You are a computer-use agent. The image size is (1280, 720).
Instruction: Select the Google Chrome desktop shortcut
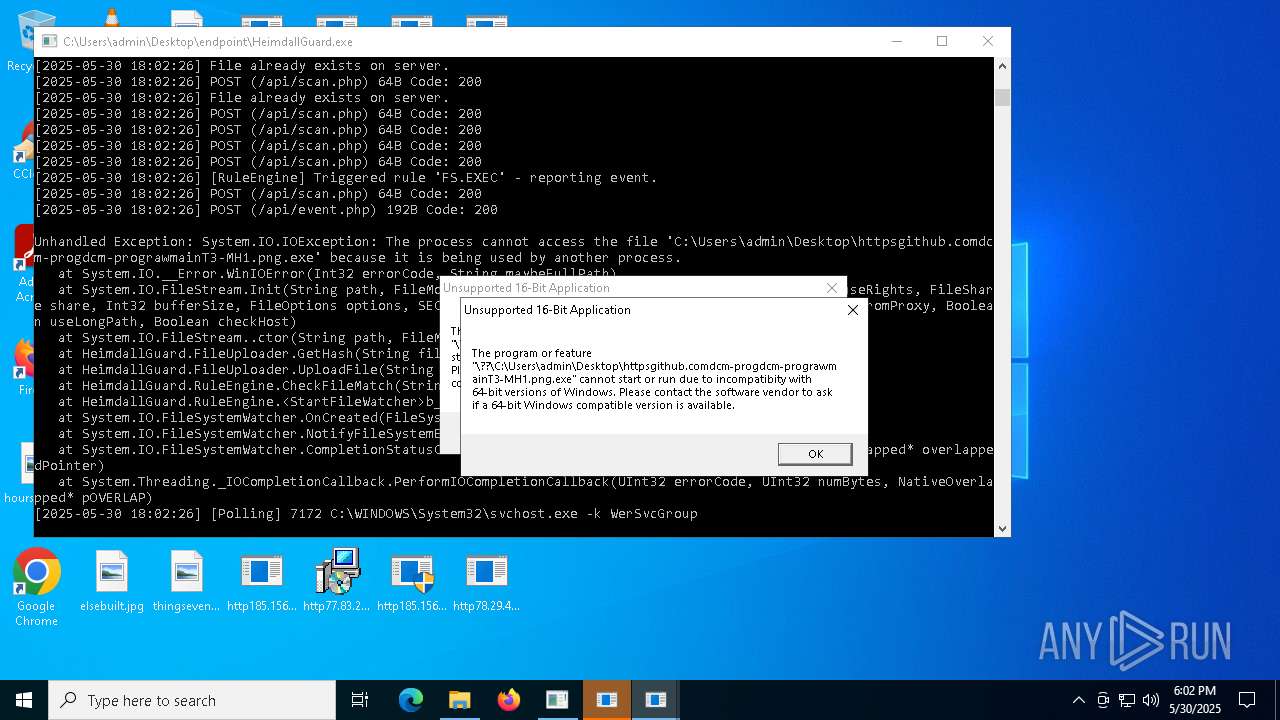click(x=36, y=588)
